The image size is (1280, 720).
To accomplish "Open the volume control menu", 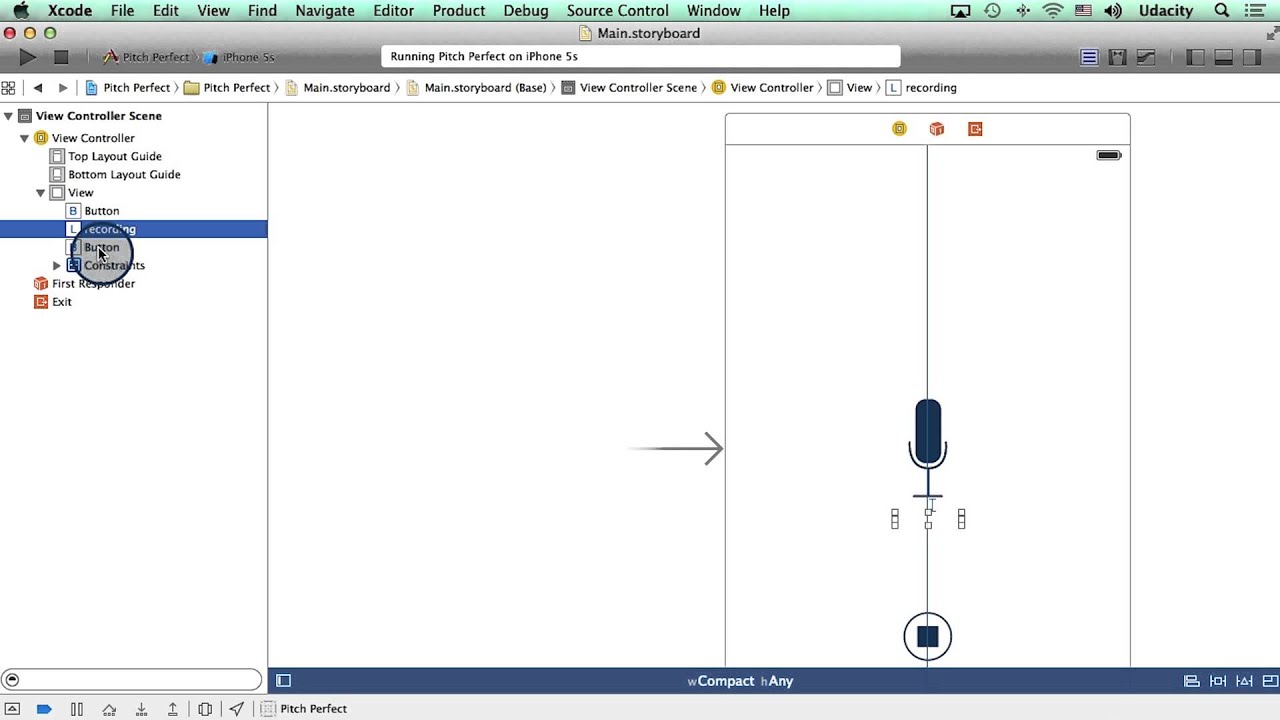I will click(x=1113, y=11).
